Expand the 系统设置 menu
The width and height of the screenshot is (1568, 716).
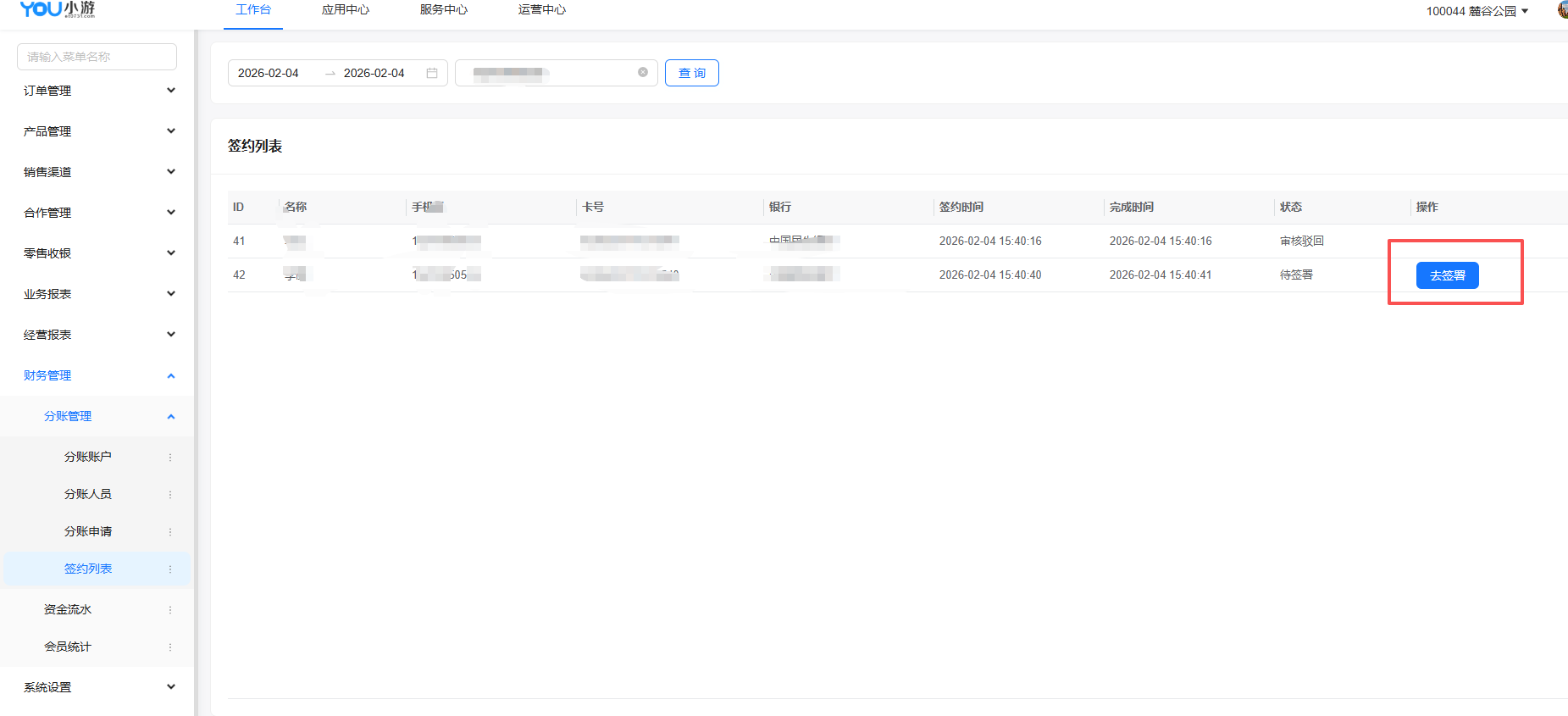click(x=97, y=687)
